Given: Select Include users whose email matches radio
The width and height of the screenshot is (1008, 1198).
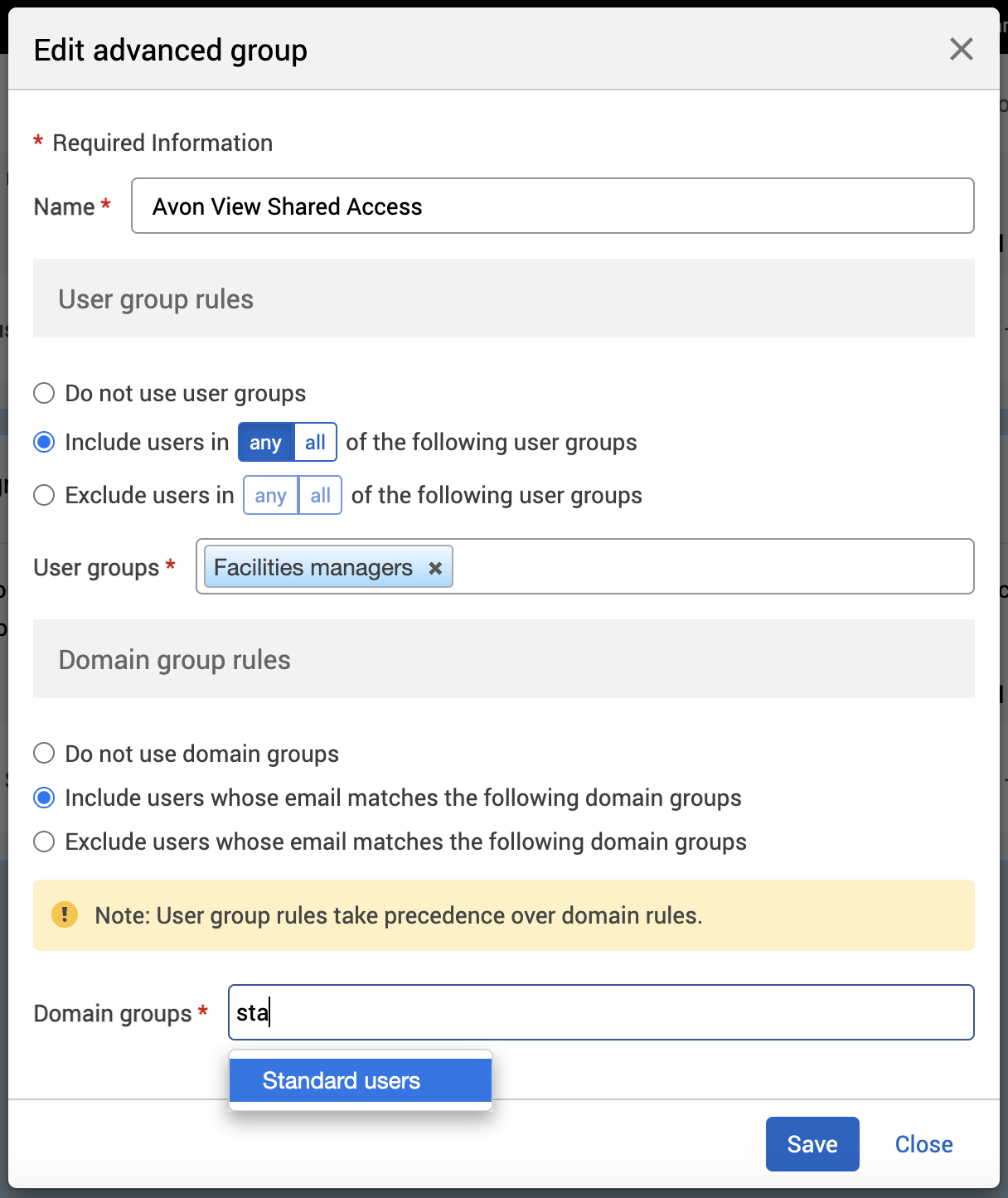Looking at the screenshot, I should point(44,798).
